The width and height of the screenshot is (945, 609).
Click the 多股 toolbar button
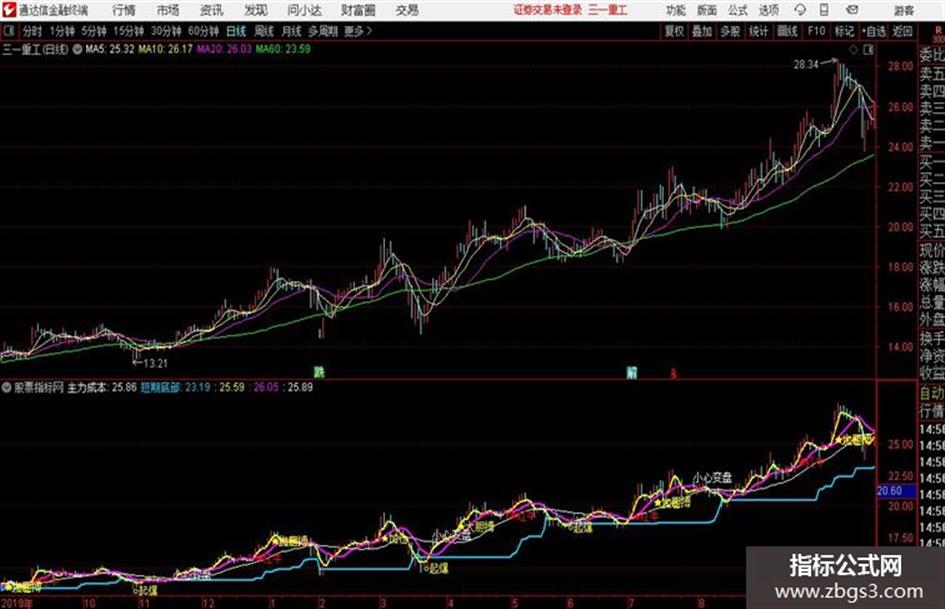[x=730, y=31]
